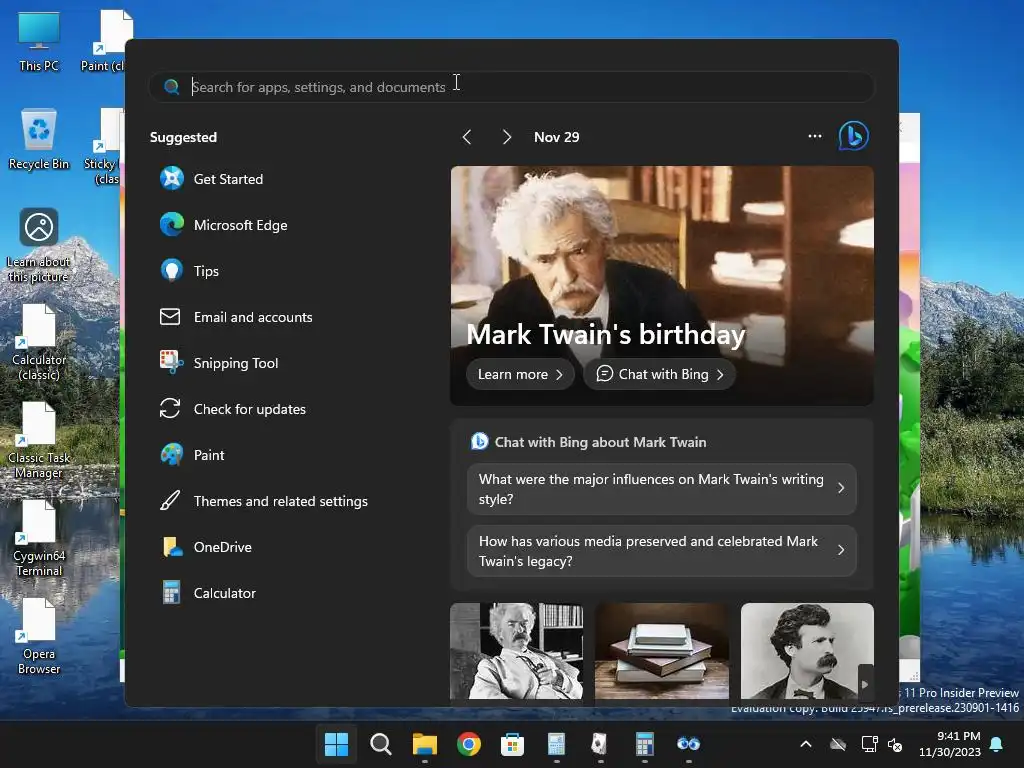
Task: Open the three-dots more options menu
Action: [814, 136]
